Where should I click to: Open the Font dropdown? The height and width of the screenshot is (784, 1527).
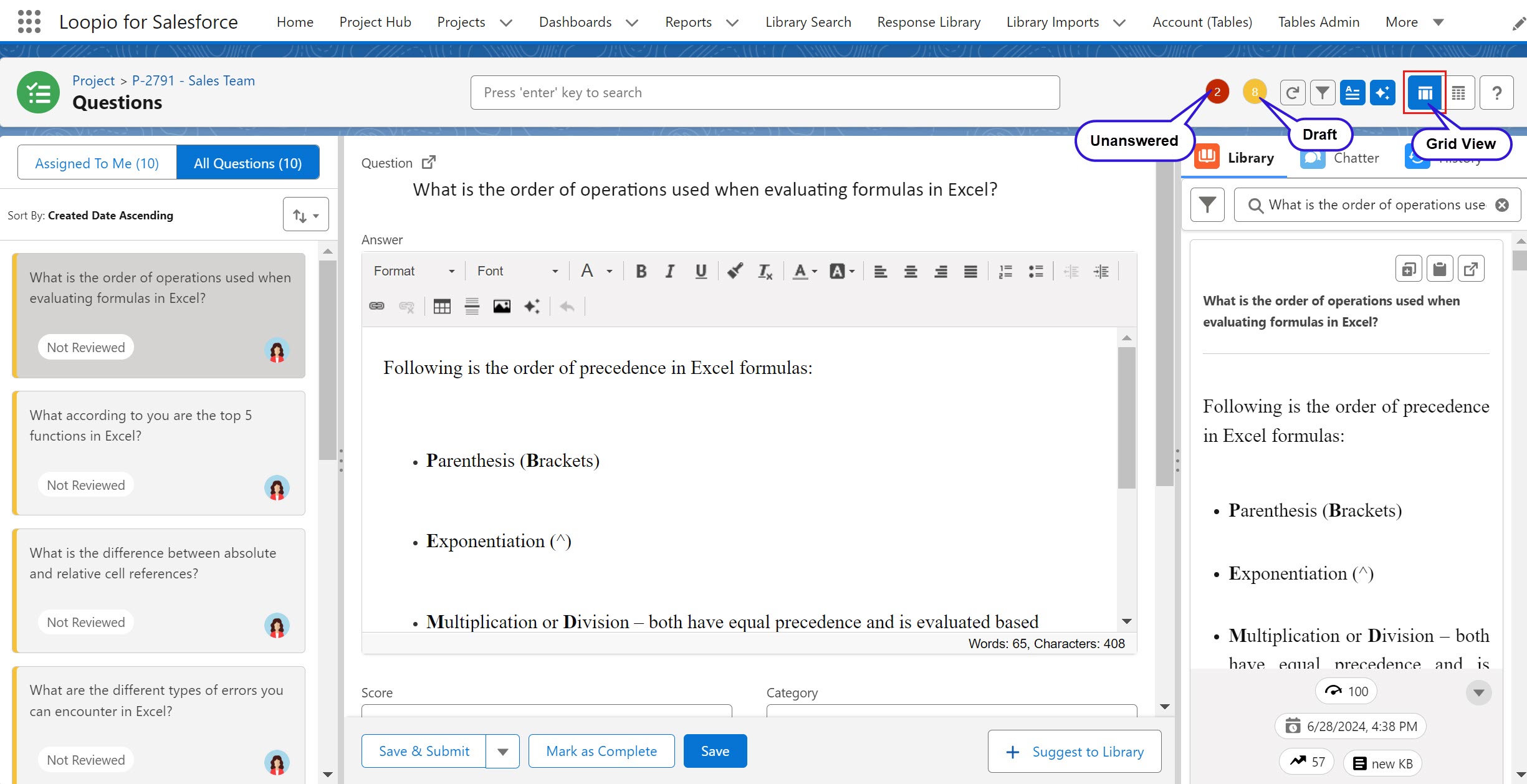(x=517, y=271)
